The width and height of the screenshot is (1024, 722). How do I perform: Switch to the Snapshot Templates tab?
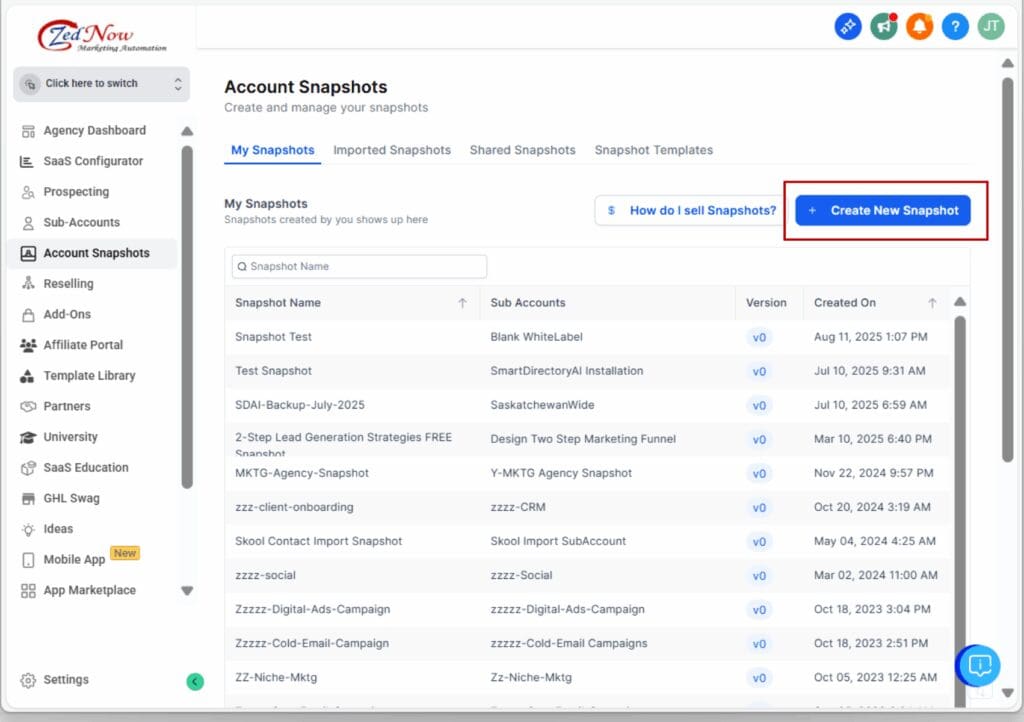coord(654,150)
